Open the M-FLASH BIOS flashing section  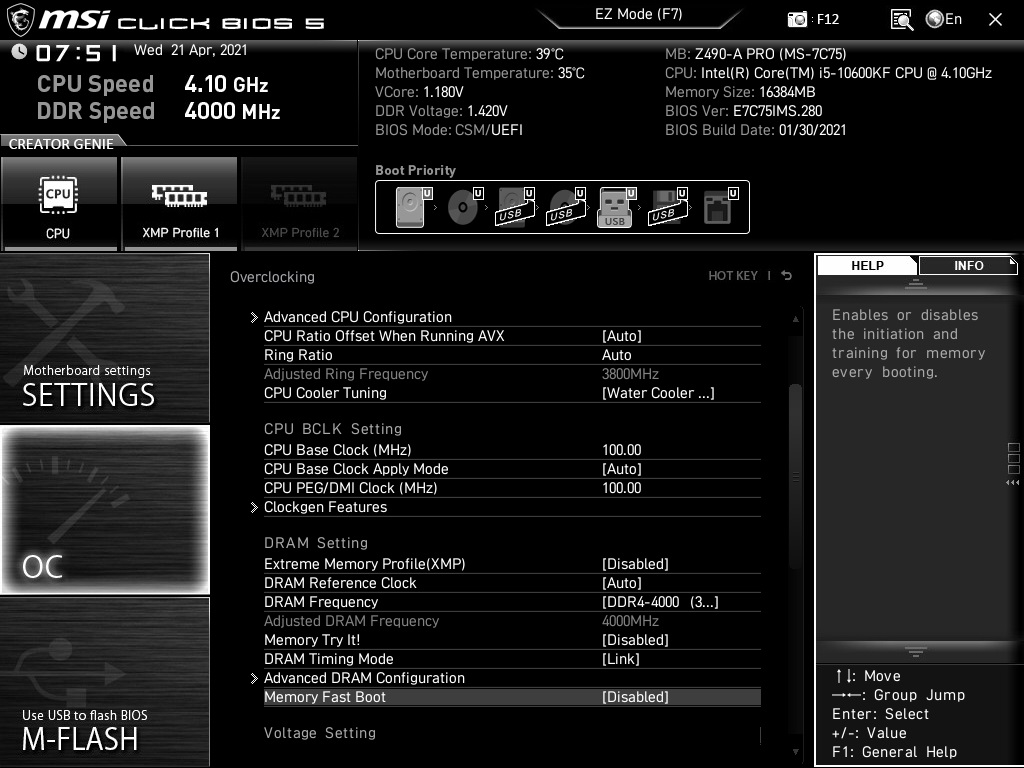pyautogui.click(x=104, y=682)
